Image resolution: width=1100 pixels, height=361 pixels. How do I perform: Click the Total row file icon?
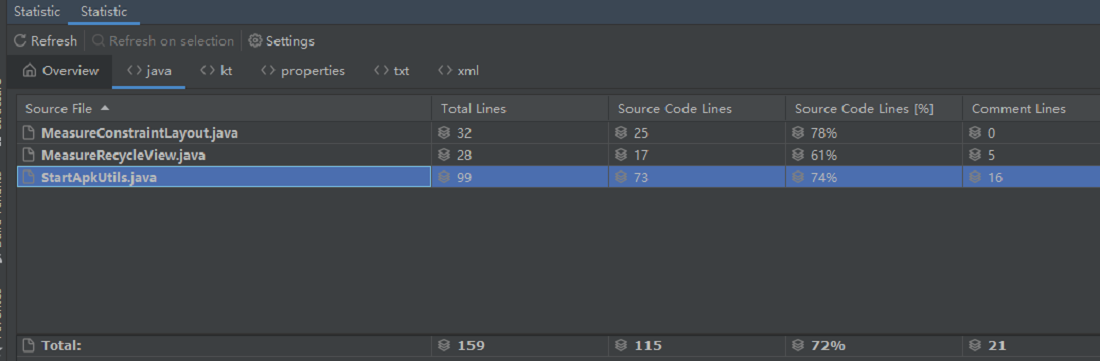(x=28, y=346)
